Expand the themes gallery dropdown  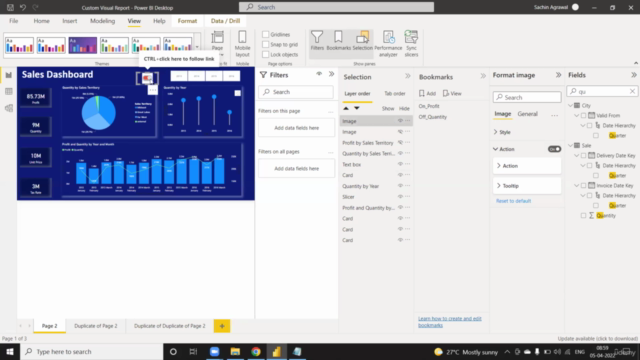(197, 47)
